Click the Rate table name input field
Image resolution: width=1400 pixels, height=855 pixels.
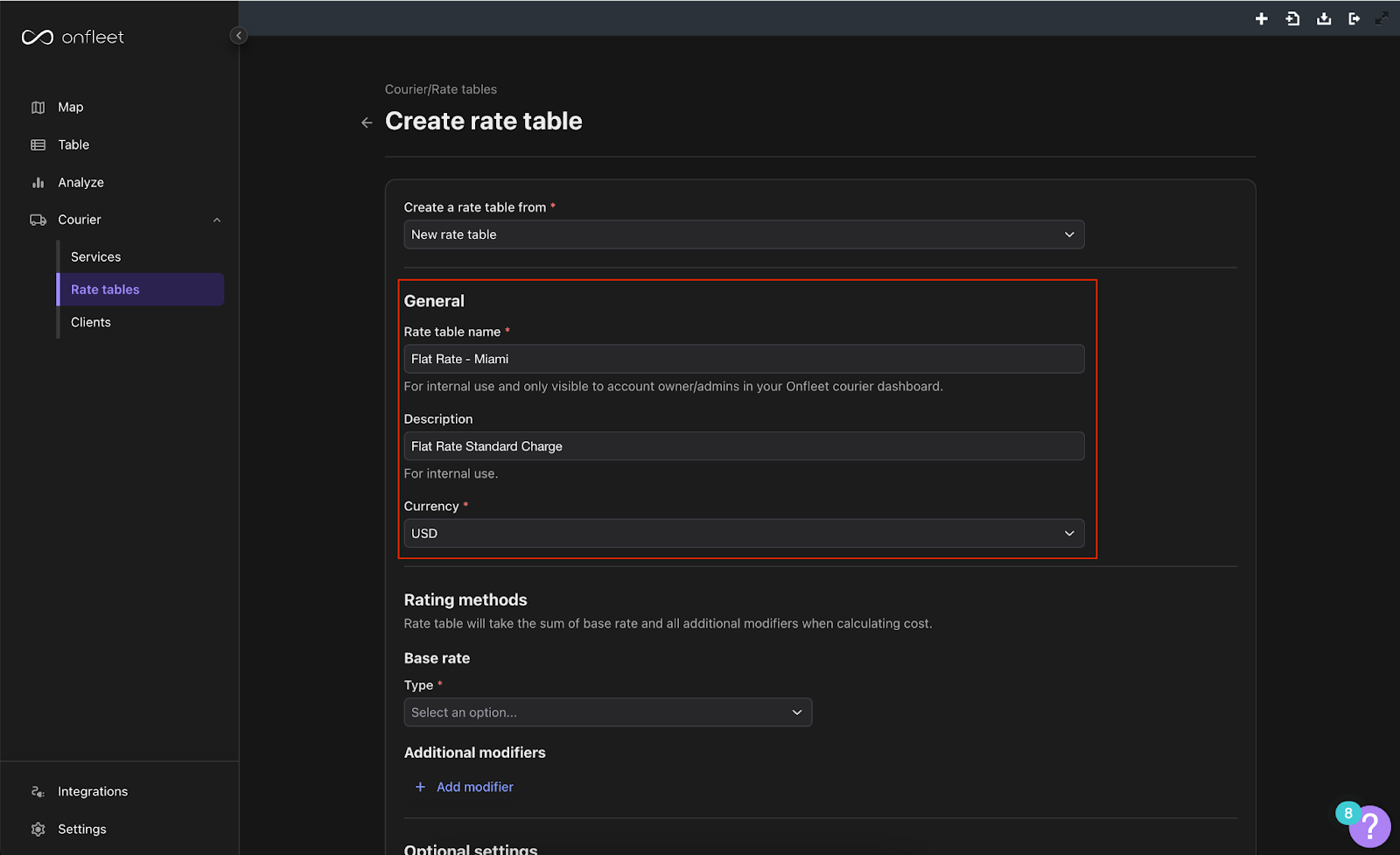[x=743, y=359]
